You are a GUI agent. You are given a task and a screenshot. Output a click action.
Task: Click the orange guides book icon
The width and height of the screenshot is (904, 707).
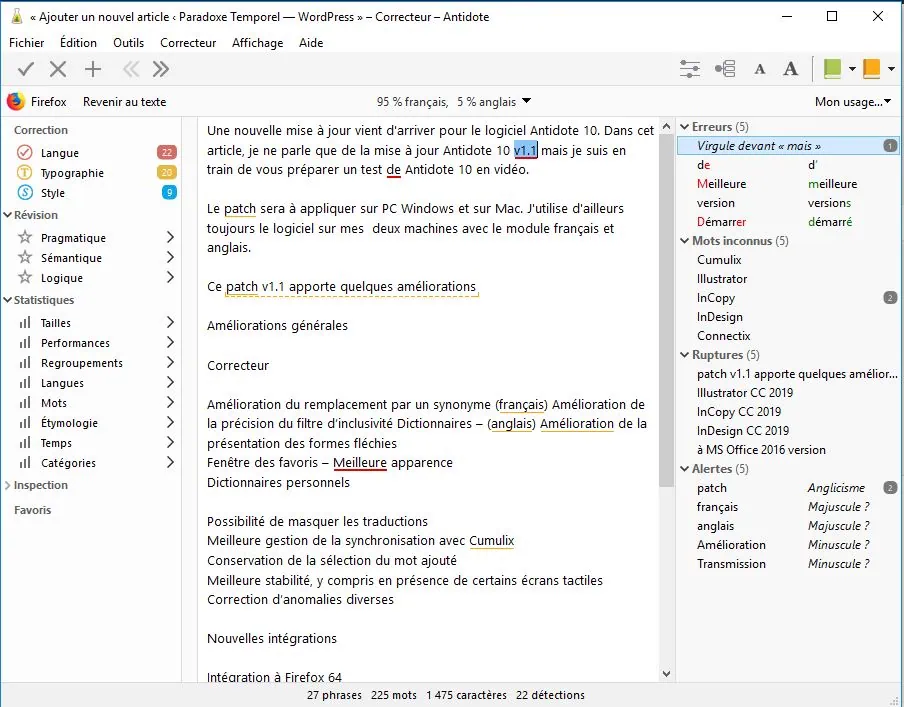coord(871,69)
